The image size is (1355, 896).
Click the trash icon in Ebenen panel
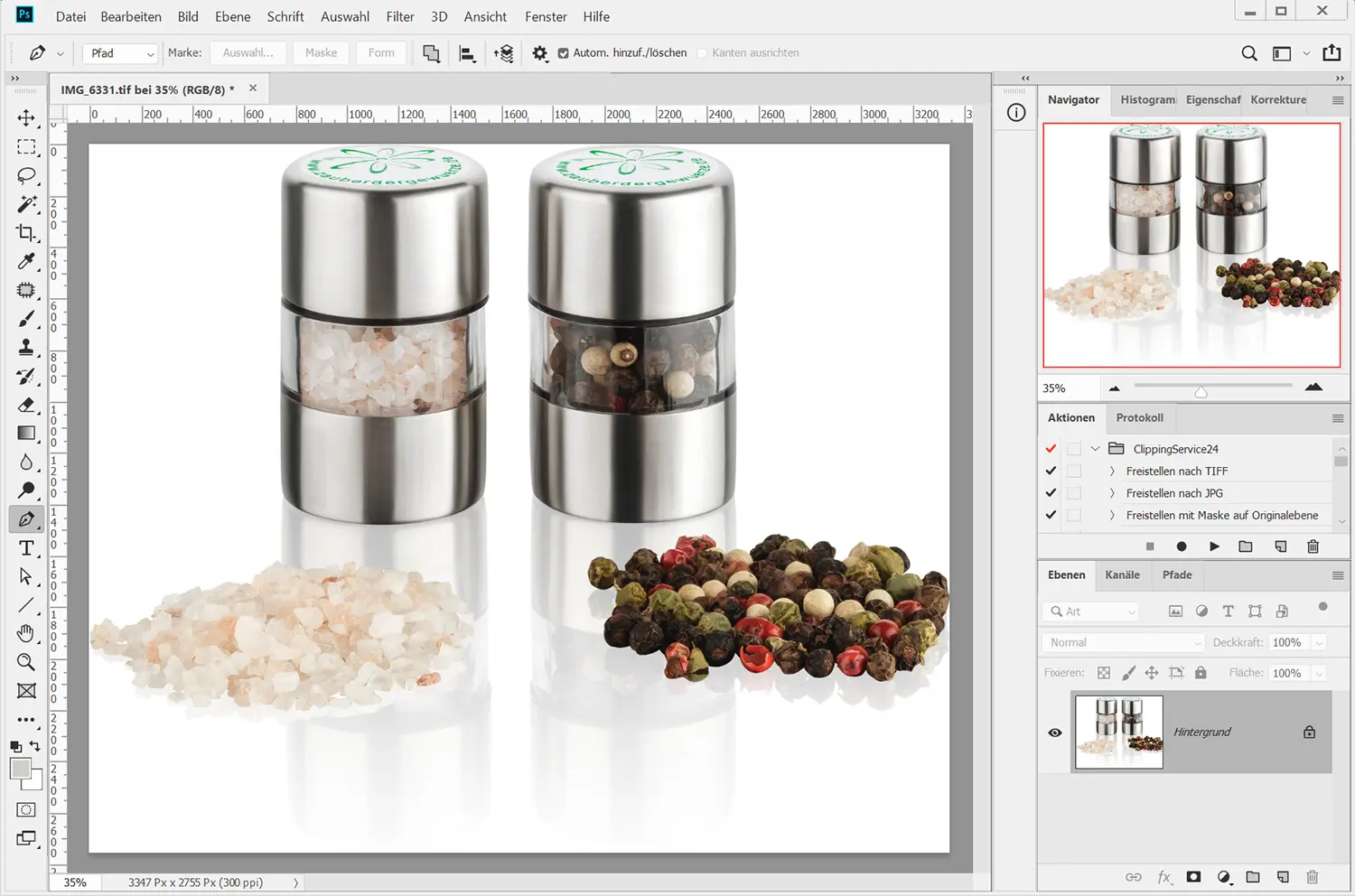(1313, 877)
